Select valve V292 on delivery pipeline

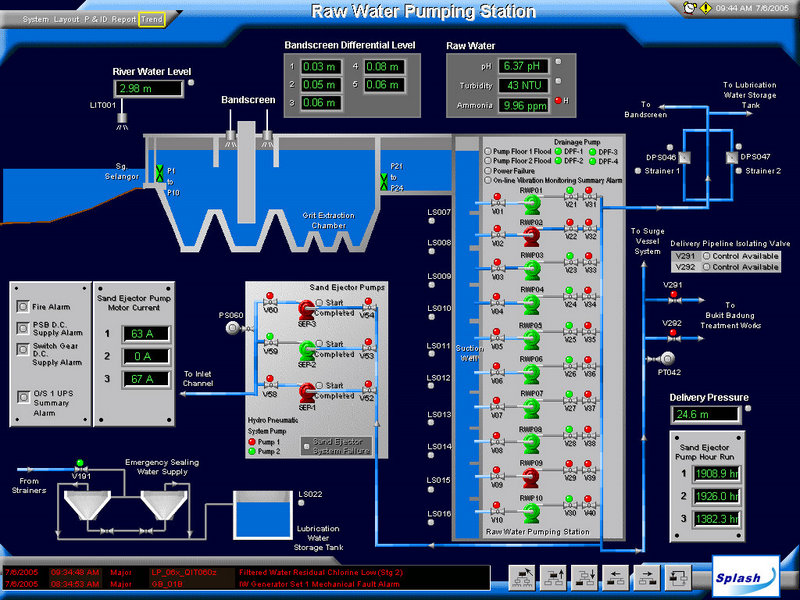coord(673,336)
